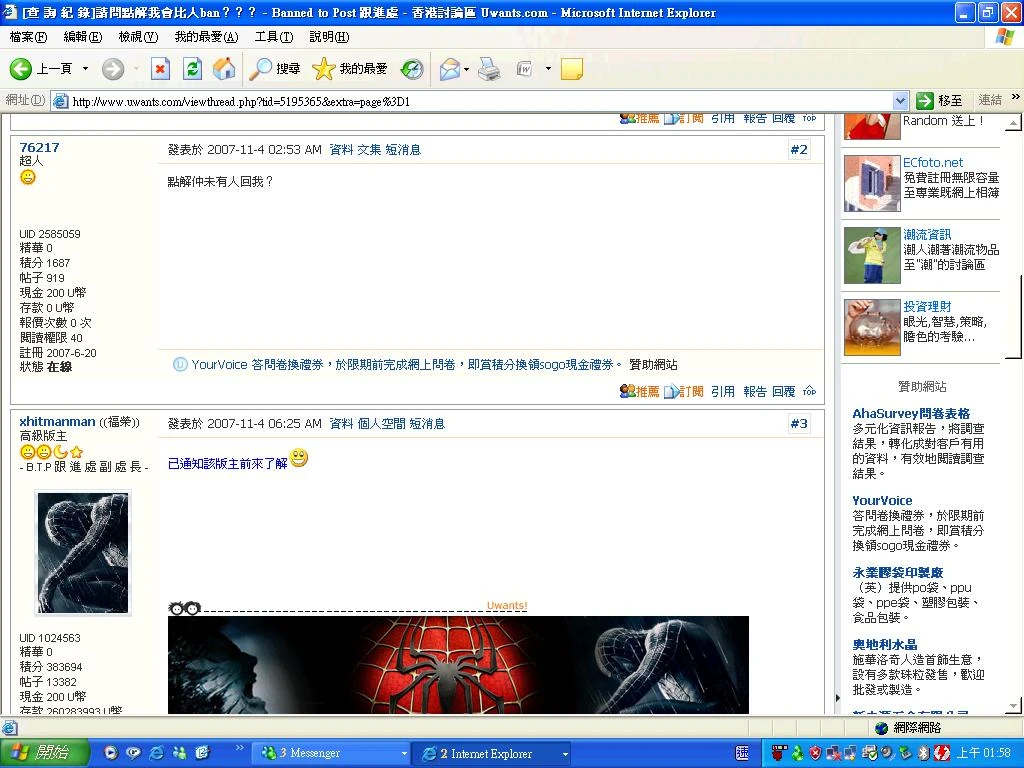The image size is (1024, 768).
Task: Click 資料 link in post #2
Action: pyautogui.click(x=341, y=150)
